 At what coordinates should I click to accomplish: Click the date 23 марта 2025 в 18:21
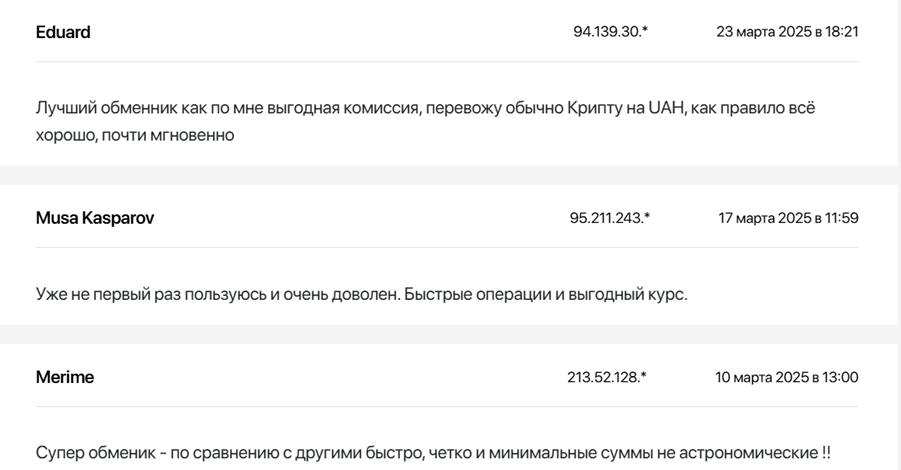tap(786, 32)
